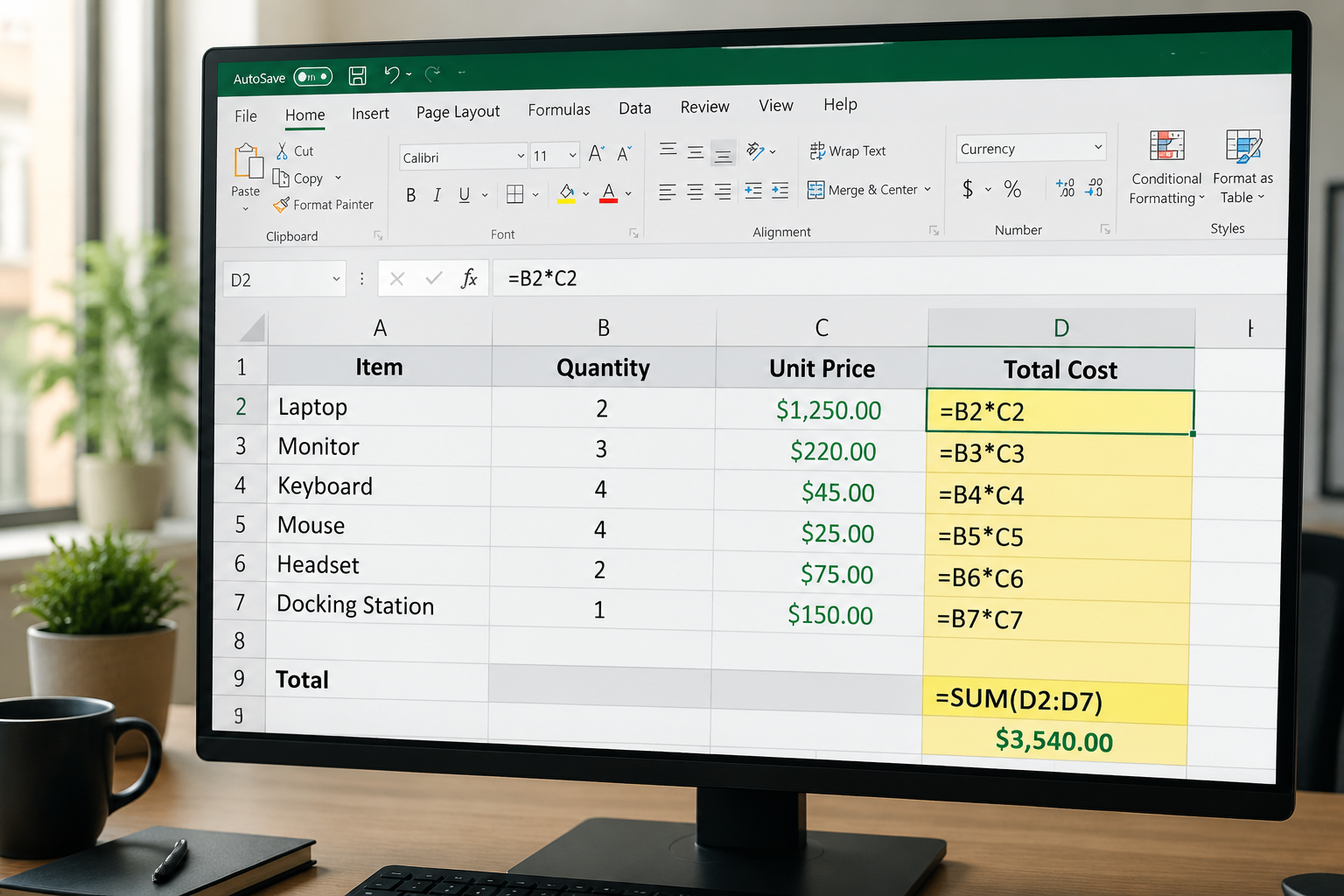Click the yellow Fill Color bucket
This screenshot has height=896, width=1344.
coord(566,193)
